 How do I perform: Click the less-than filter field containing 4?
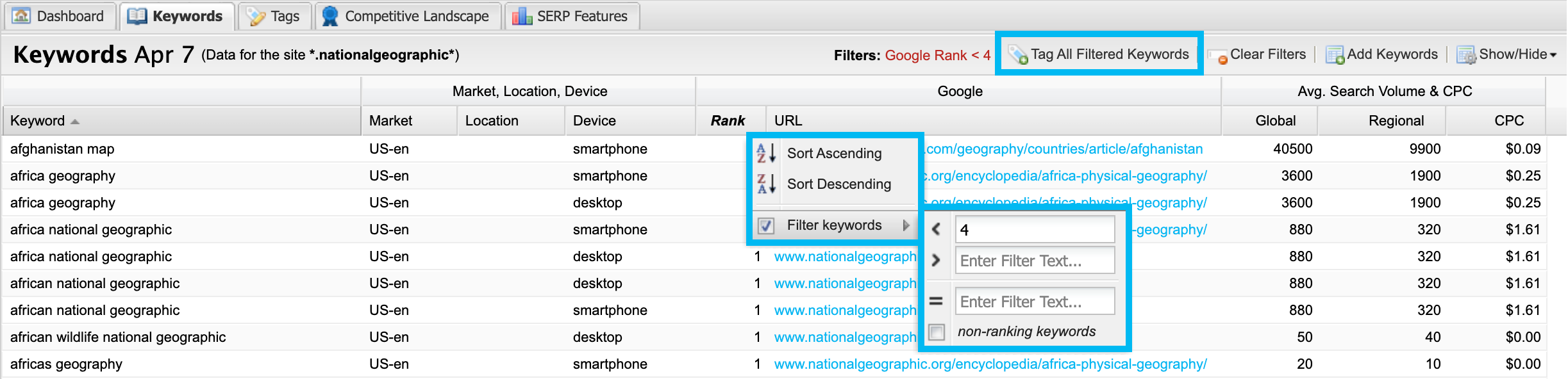click(1035, 229)
